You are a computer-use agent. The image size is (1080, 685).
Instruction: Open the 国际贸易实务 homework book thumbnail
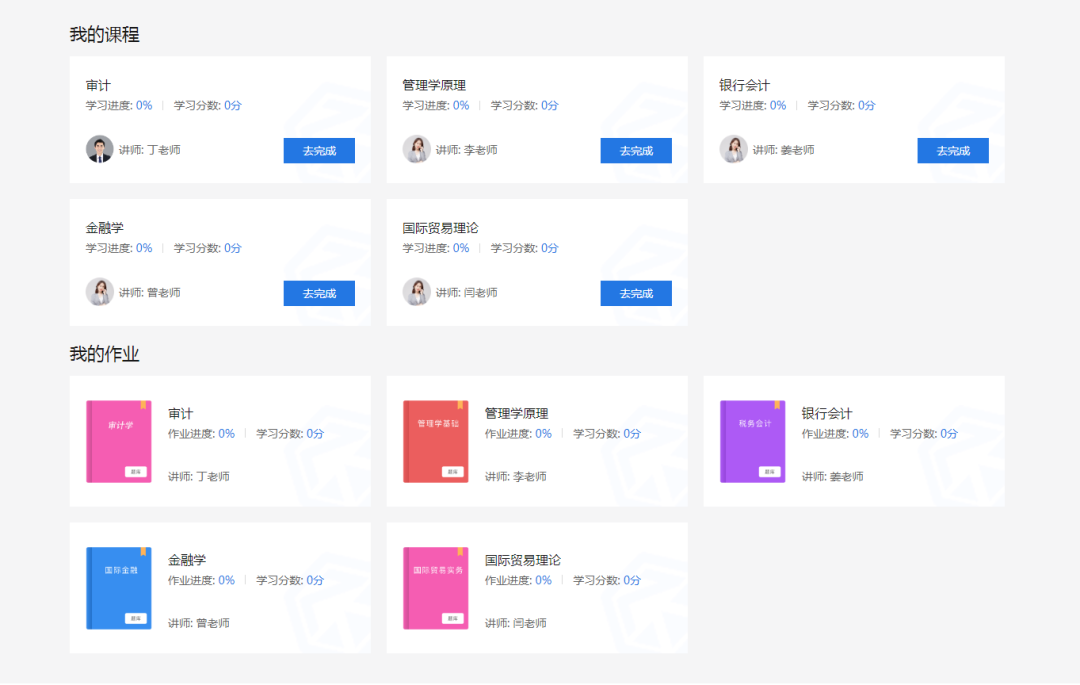click(x=434, y=588)
